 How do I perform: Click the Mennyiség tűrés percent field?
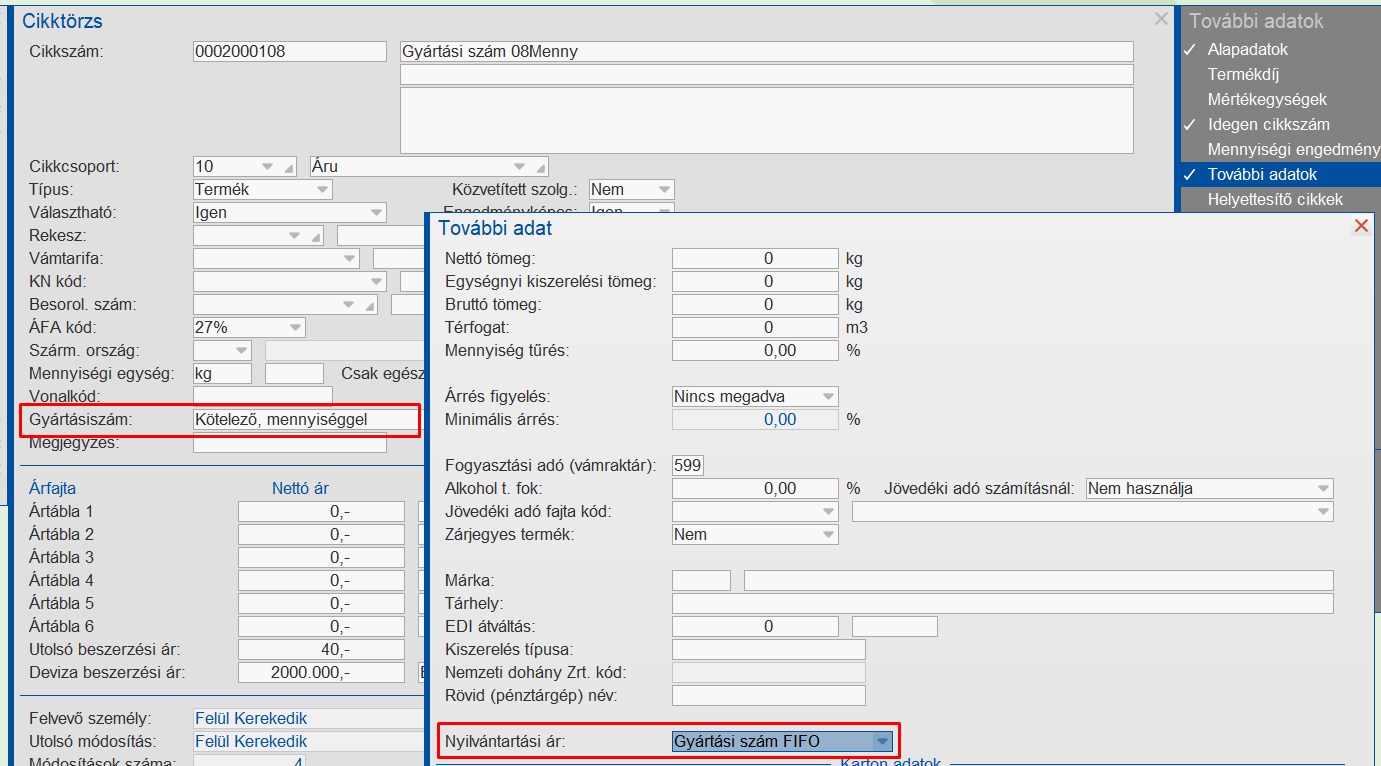pyautogui.click(x=755, y=351)
